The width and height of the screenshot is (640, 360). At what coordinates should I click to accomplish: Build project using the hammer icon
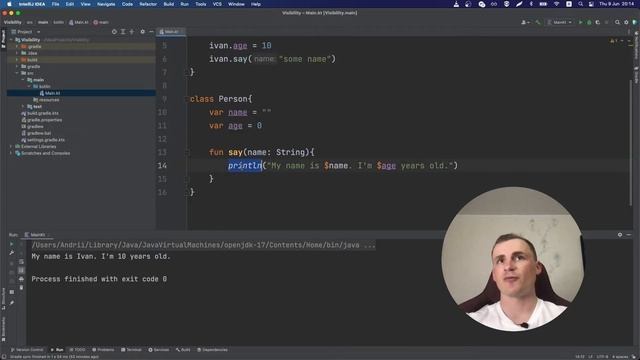pos(538,22)
